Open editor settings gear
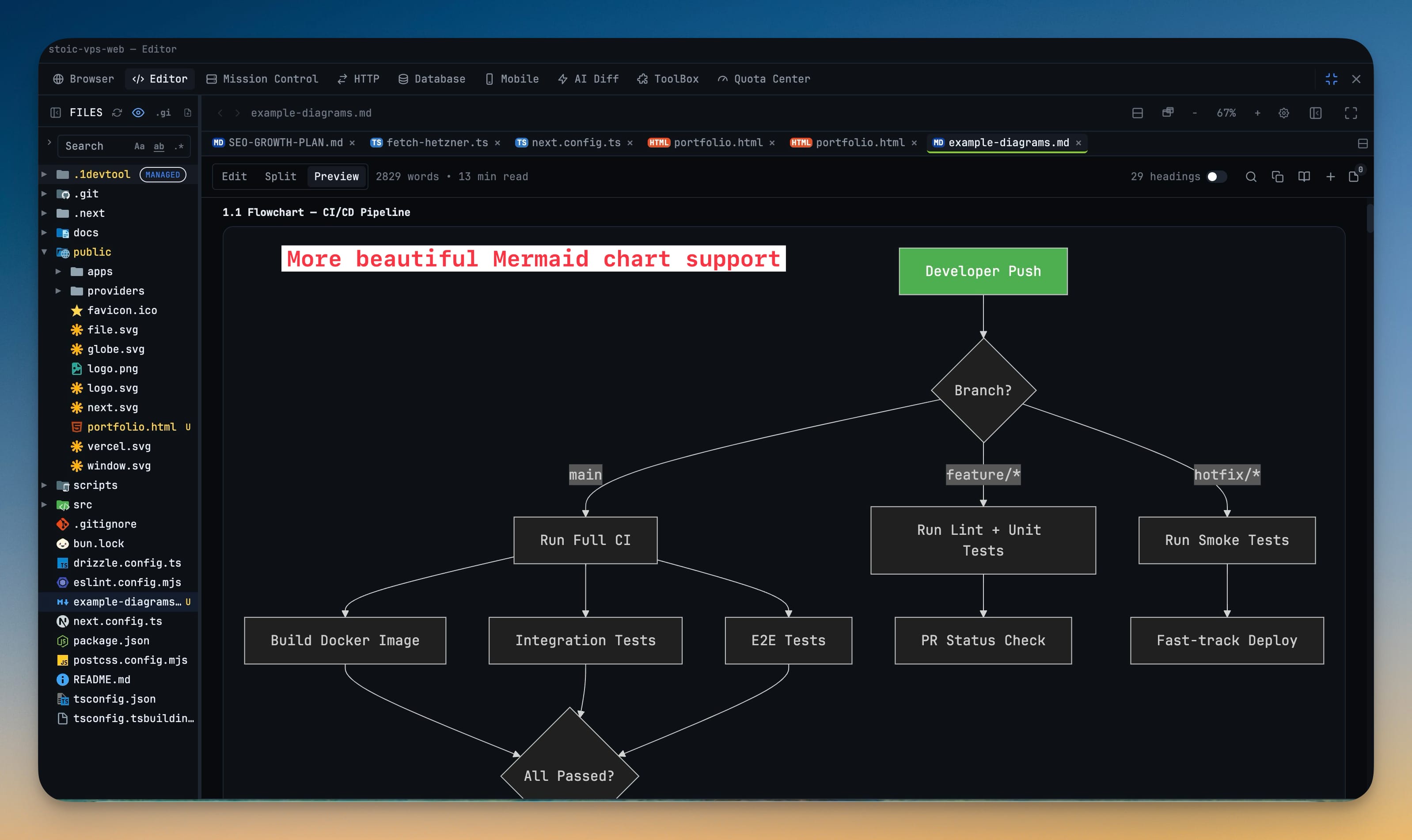The height and width of the screenshot is (840, 1412). (x=1283, y=113)
